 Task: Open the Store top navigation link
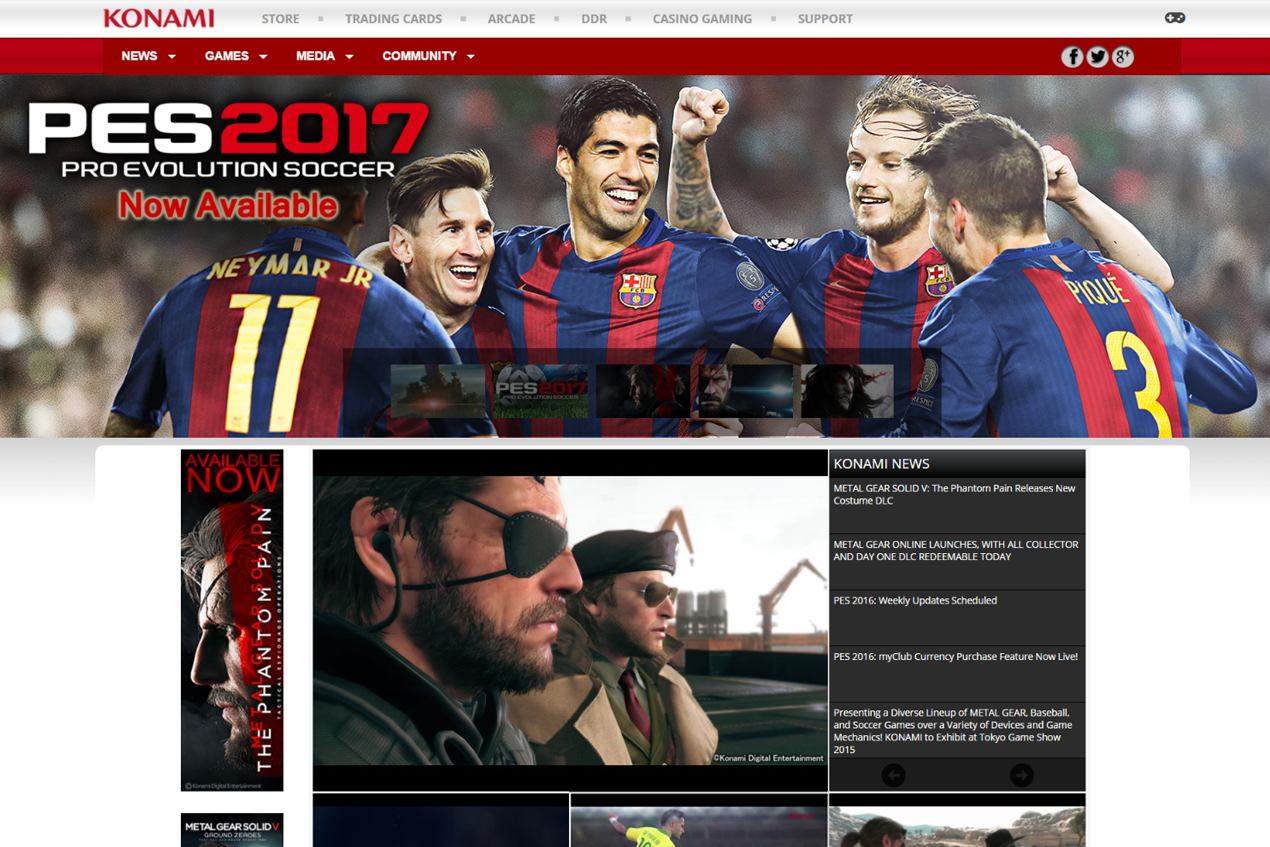point(280,19)
